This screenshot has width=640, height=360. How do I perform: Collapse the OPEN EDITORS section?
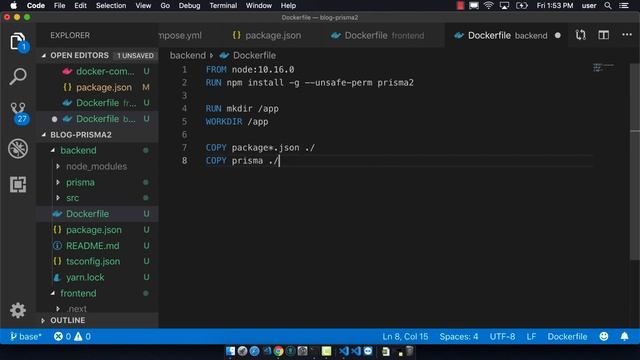click(x=44, y=55)
